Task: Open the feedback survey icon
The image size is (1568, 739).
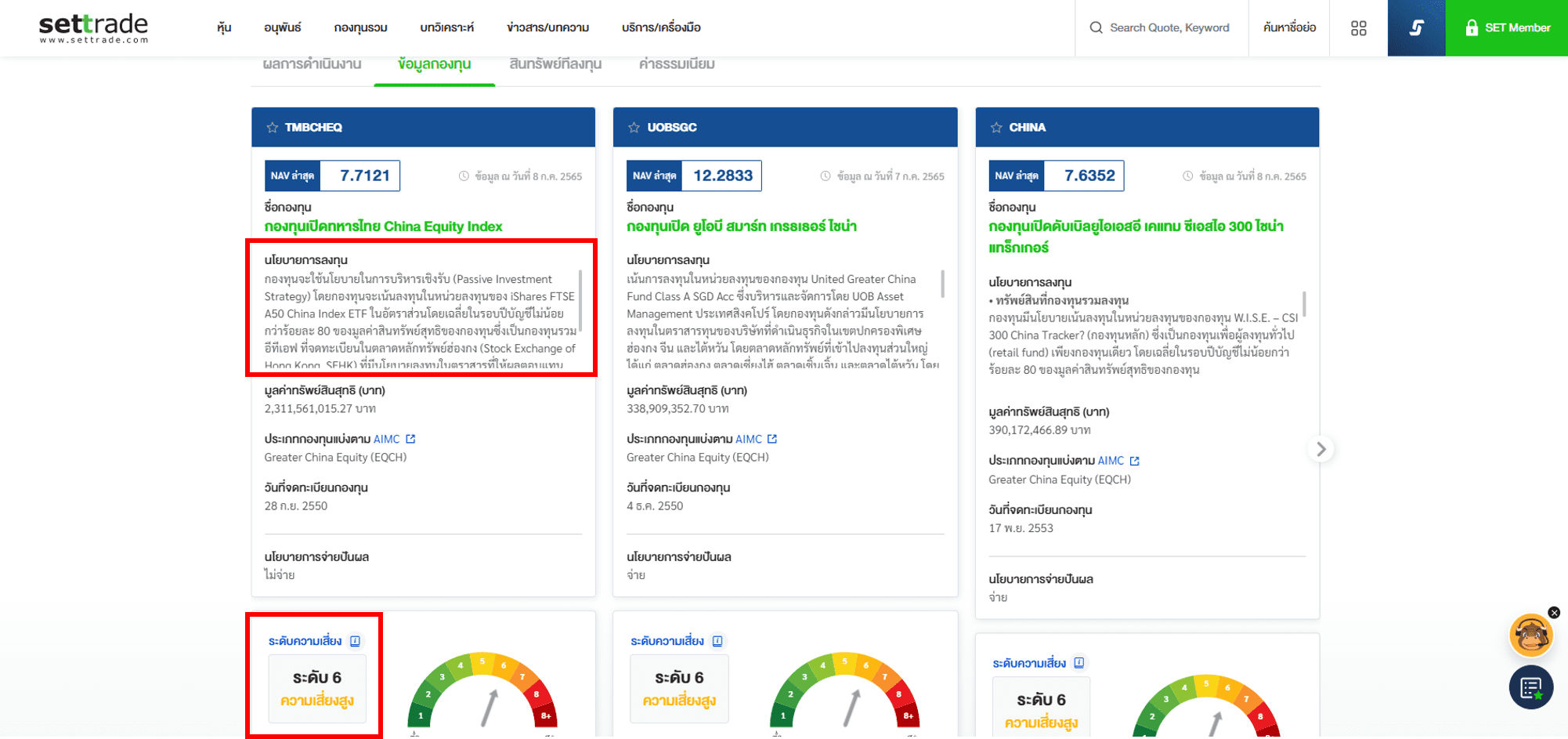Action: pos(1530,687)
